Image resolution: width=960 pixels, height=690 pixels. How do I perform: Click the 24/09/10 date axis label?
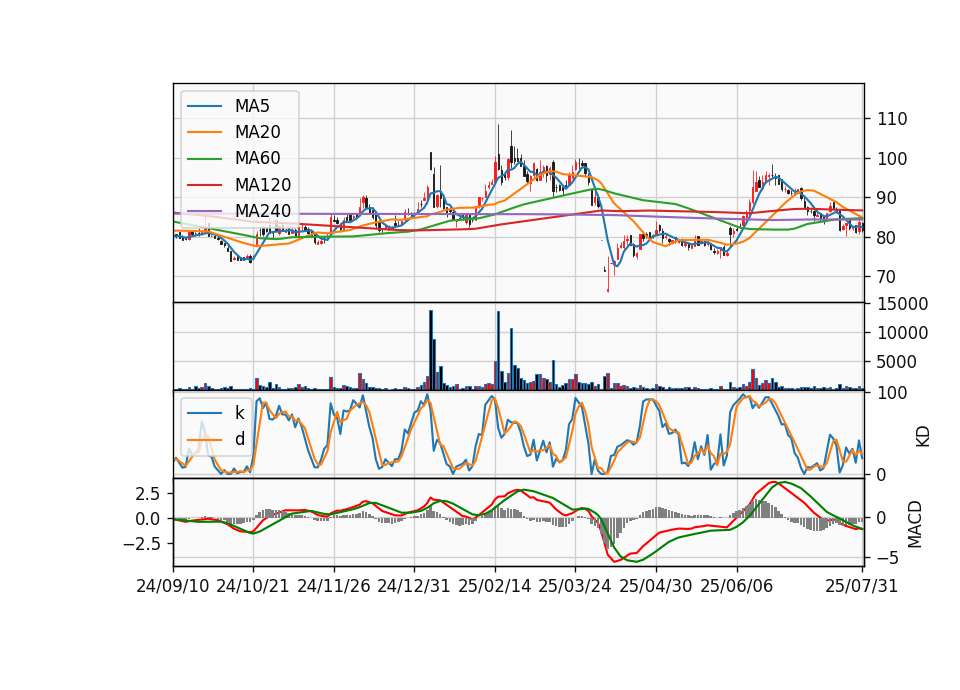click(173, 586)
